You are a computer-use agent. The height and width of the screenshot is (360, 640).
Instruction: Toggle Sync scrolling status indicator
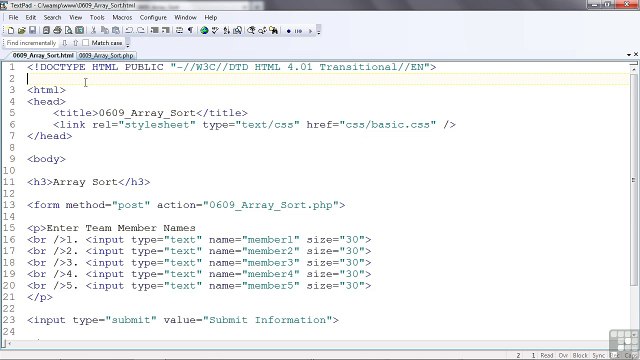click(x=598, y=356)
